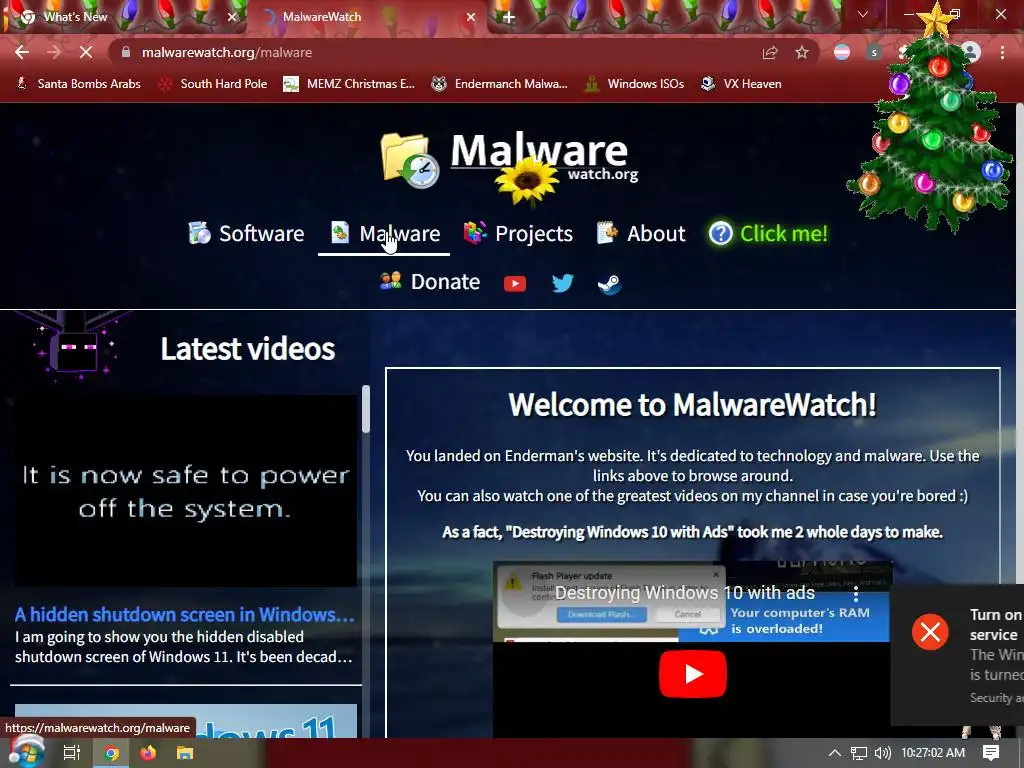This screenshot has width=1024, height=768.
Task: Open the network tray icon
Action: tap(859, 753)
